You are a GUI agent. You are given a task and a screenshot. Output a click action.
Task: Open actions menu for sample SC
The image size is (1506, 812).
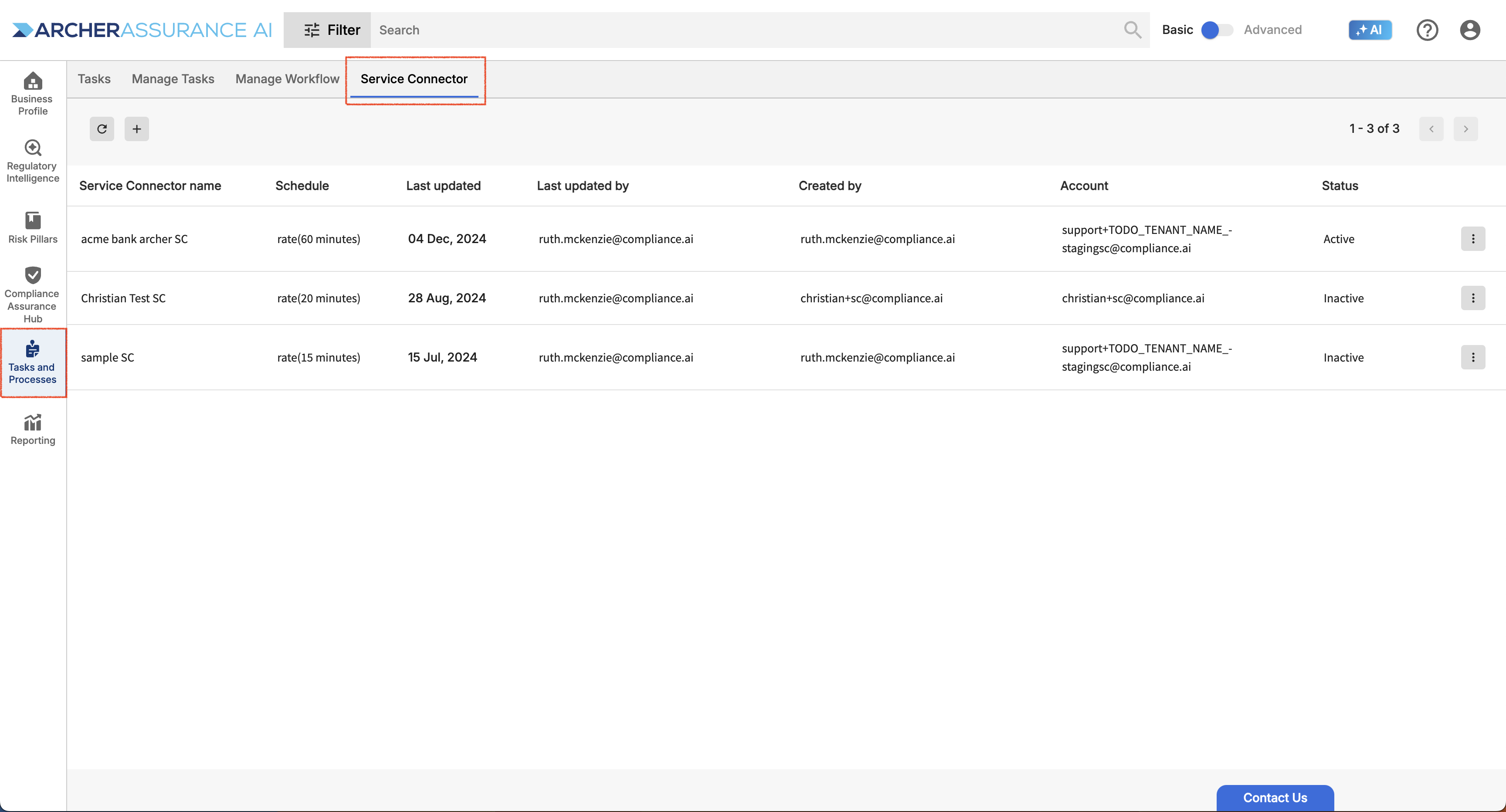click(1473, 357)
